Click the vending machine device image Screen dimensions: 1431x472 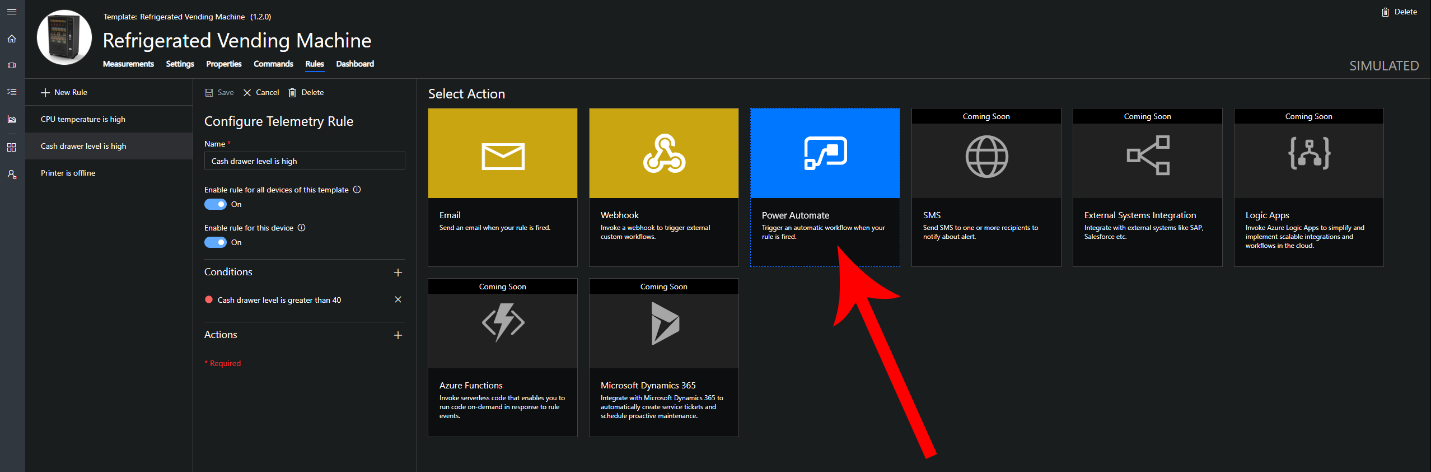(64, 37)
